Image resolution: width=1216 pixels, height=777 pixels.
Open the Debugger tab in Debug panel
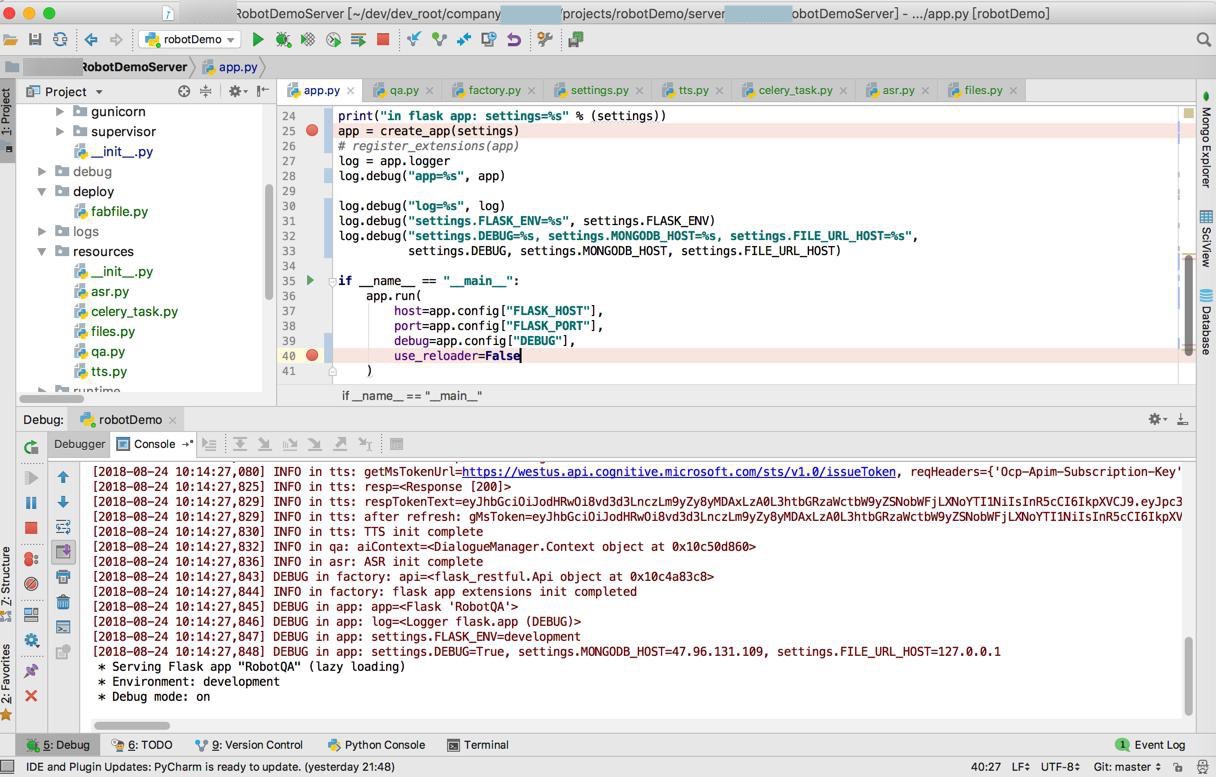(79, 444)
